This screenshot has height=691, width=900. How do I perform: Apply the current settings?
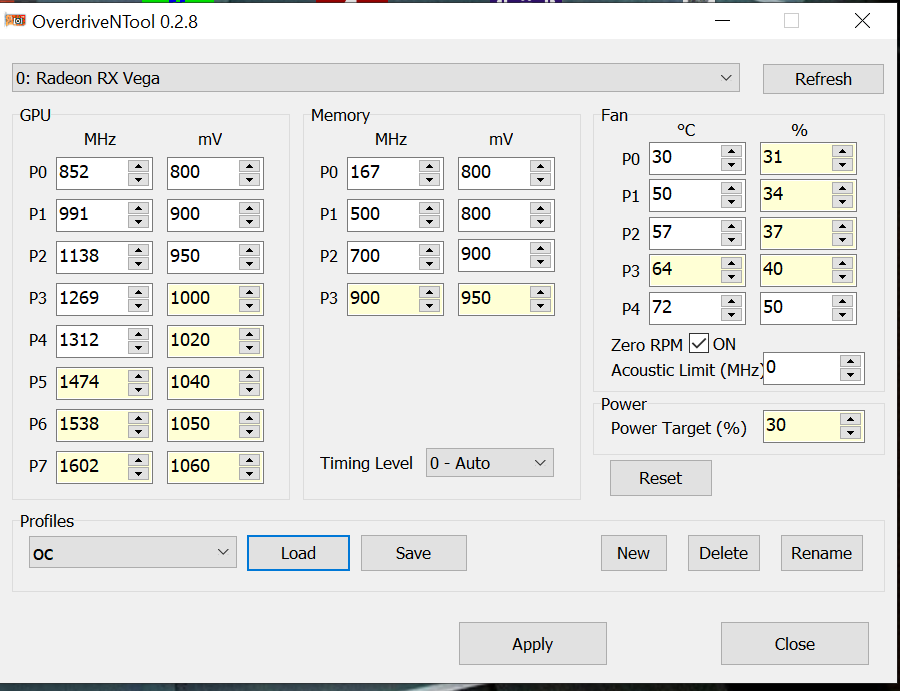click(533, 643)
